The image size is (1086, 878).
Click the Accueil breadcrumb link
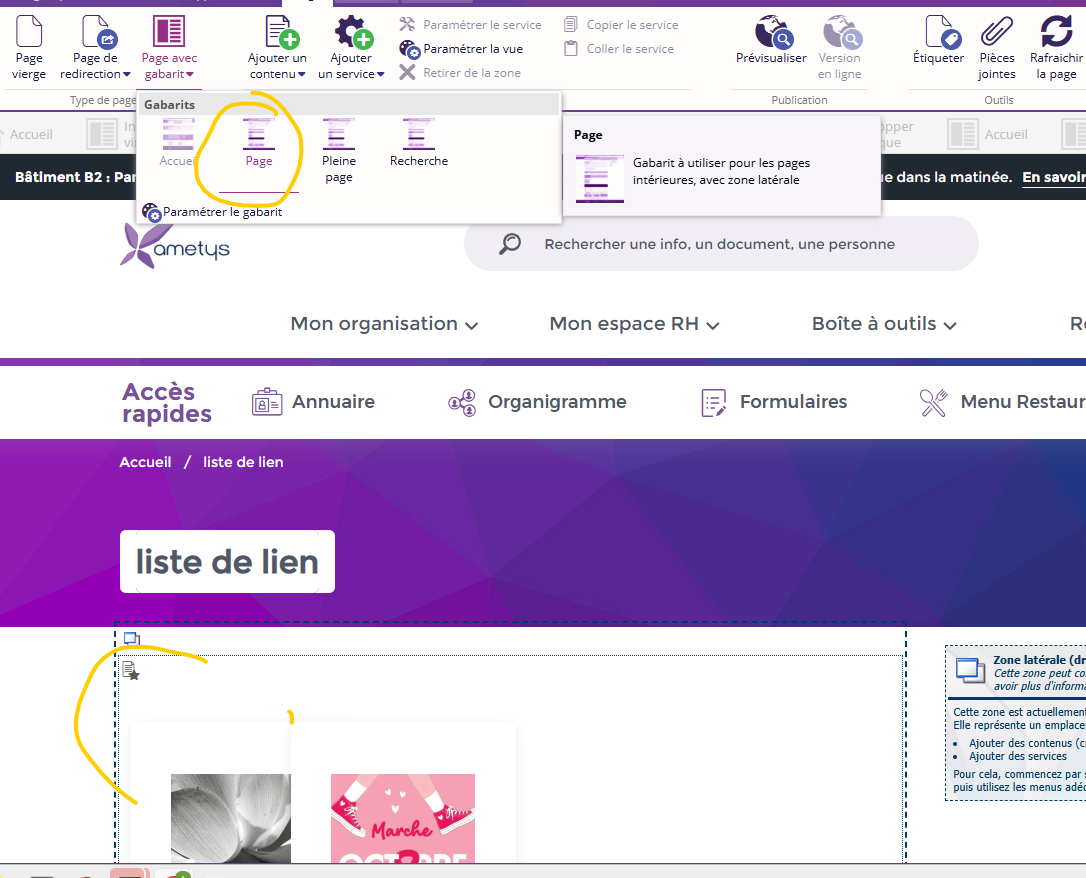[145, 462]
